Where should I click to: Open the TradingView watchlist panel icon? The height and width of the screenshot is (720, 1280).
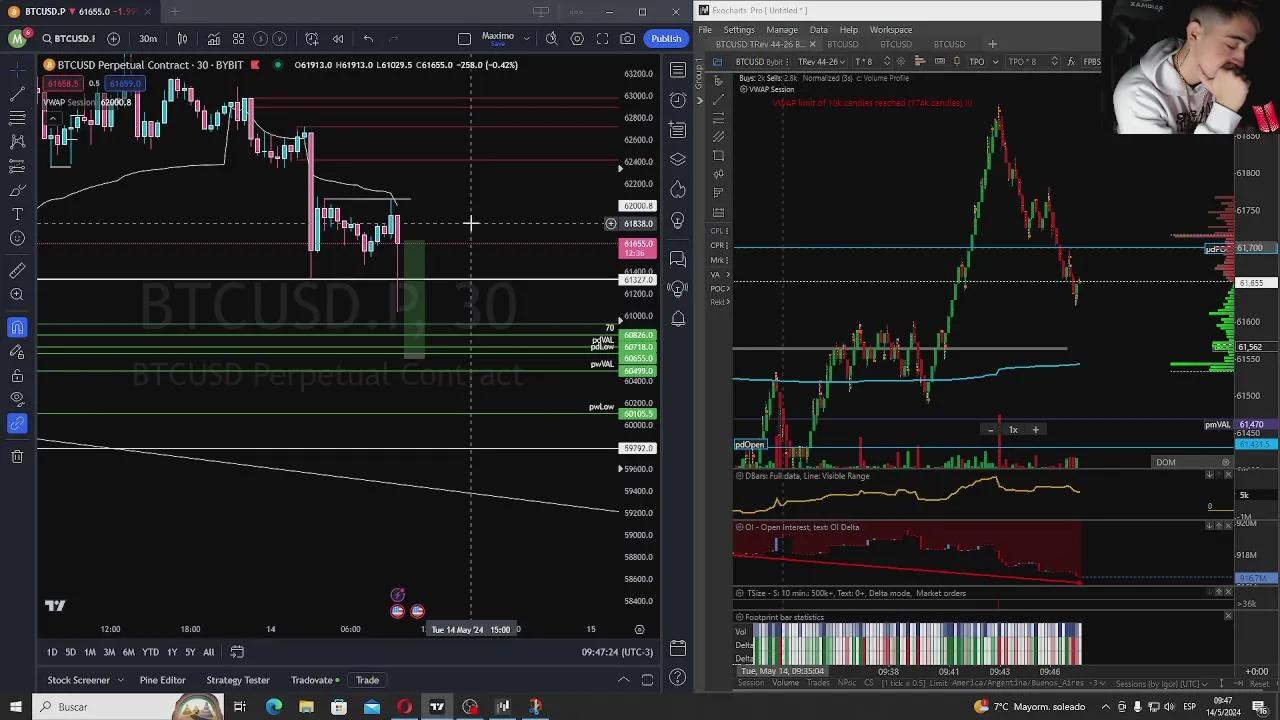(678, 70)
